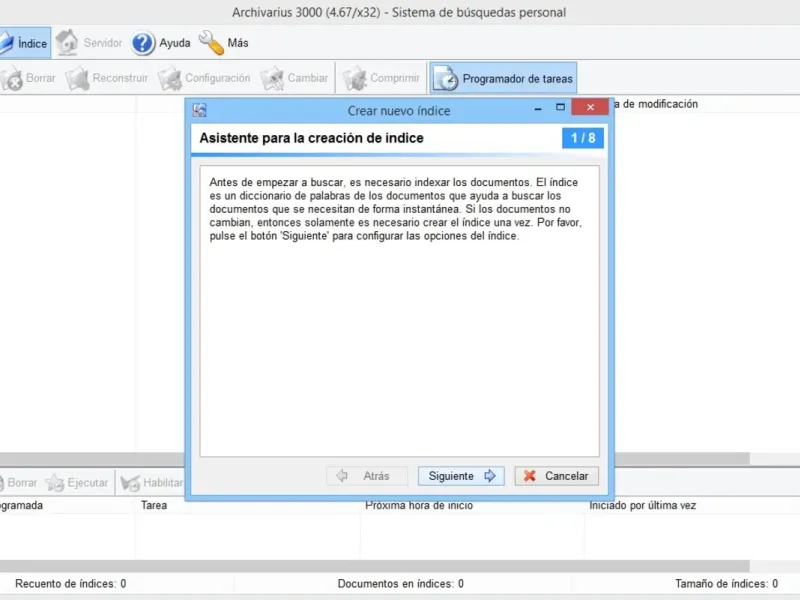Click the Cambiar toolbar button
The image size is (800, 600).
point(294,78)
